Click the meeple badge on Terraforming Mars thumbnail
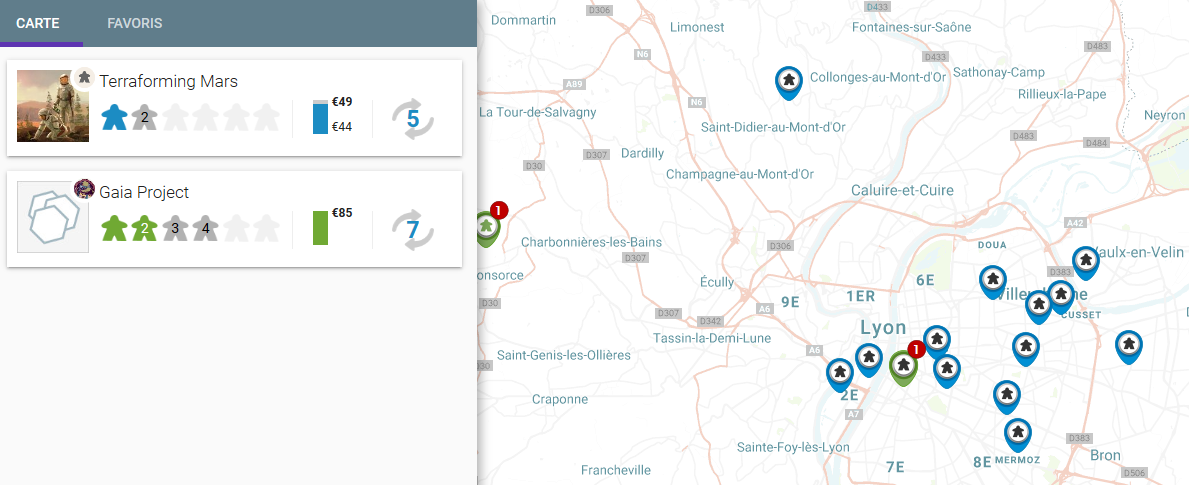 coord(84,77)
